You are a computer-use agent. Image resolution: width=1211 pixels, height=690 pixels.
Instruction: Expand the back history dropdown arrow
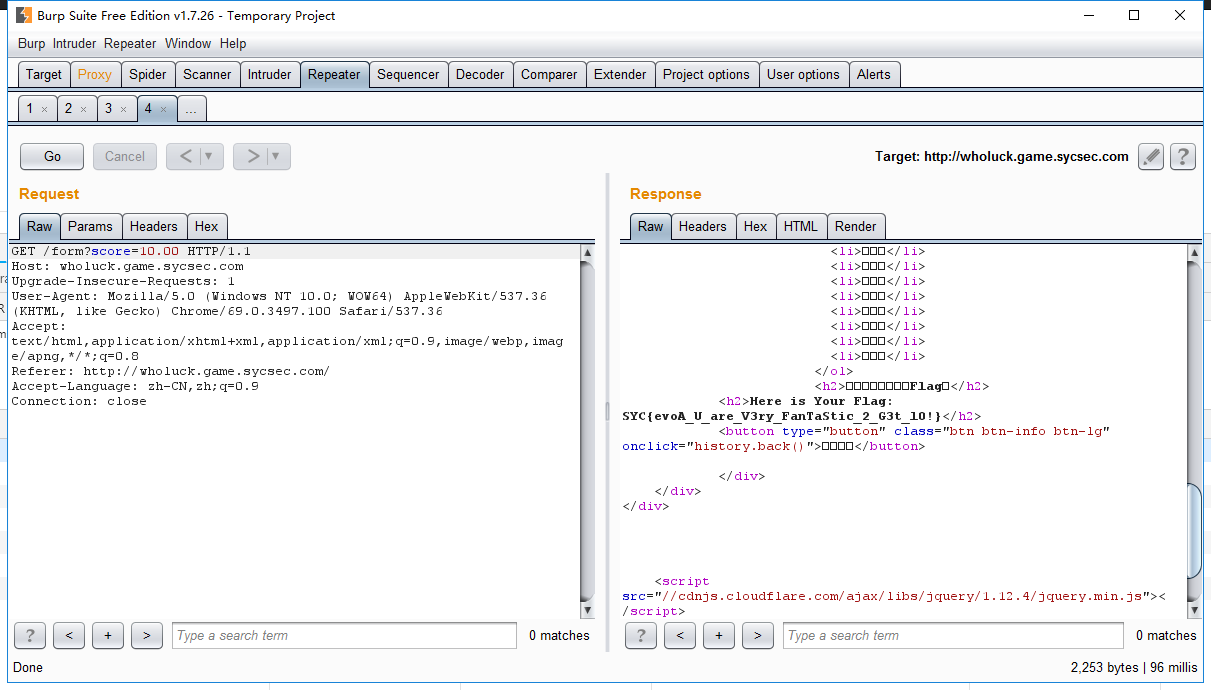pyautogui.click(x=210, y=156)
